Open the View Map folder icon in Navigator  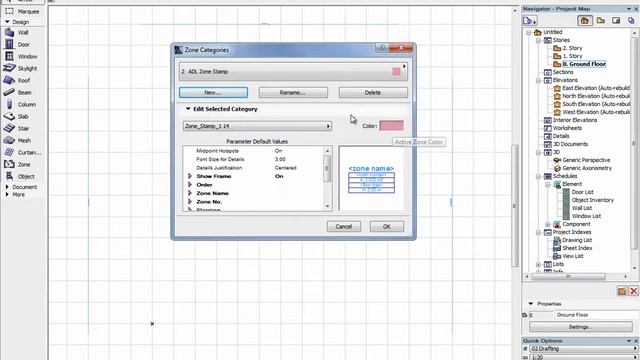click(600, 20)
